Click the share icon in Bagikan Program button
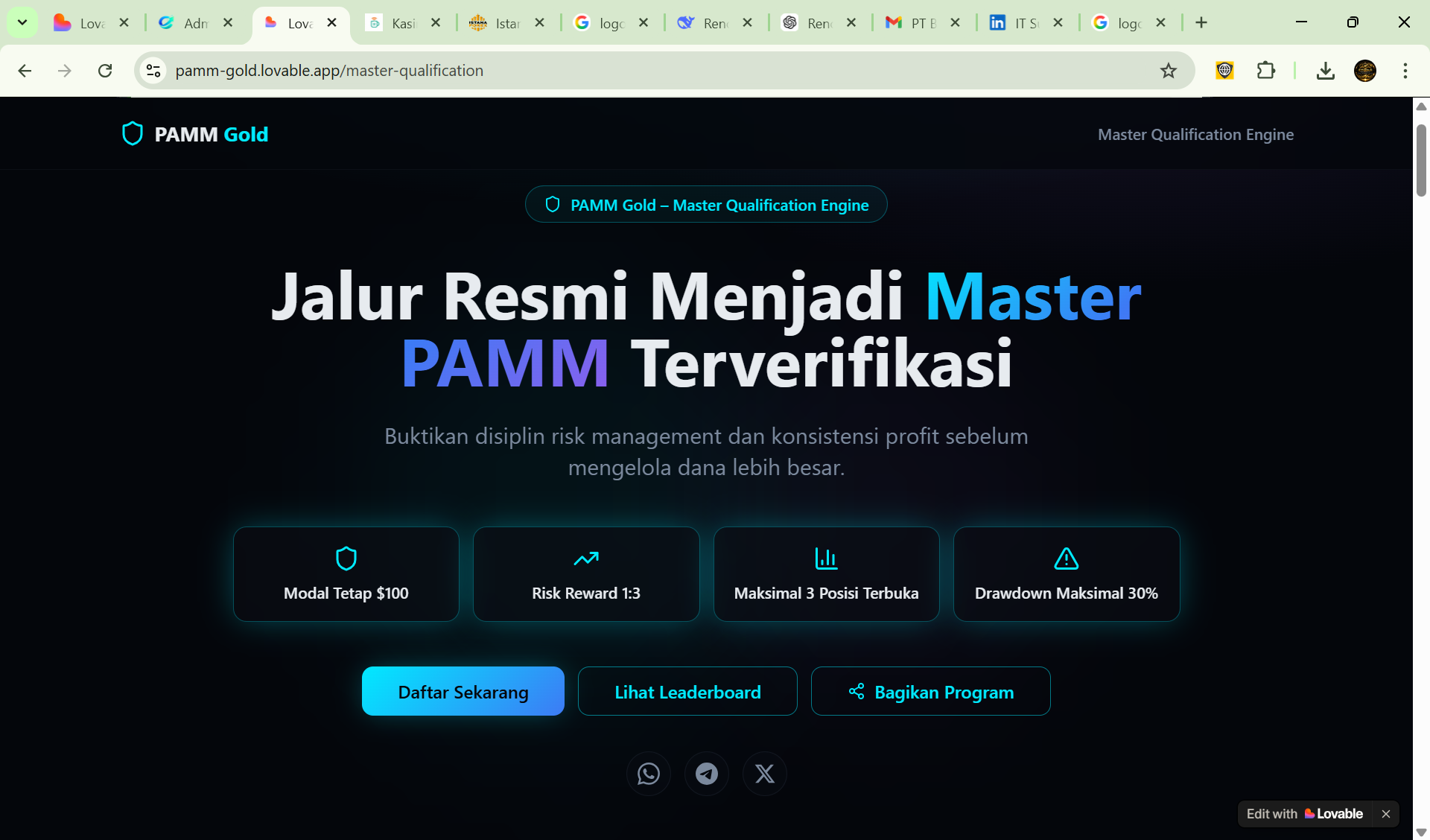Image resolution: width=1430 pixels, height=840 pixels. tap(857, 692)
